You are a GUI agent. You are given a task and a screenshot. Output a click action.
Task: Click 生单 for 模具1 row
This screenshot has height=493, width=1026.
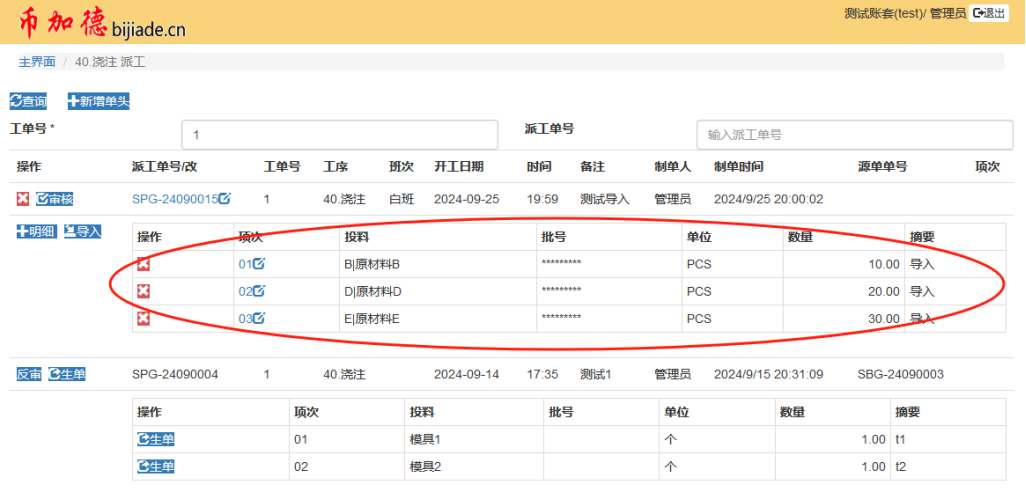155,439
